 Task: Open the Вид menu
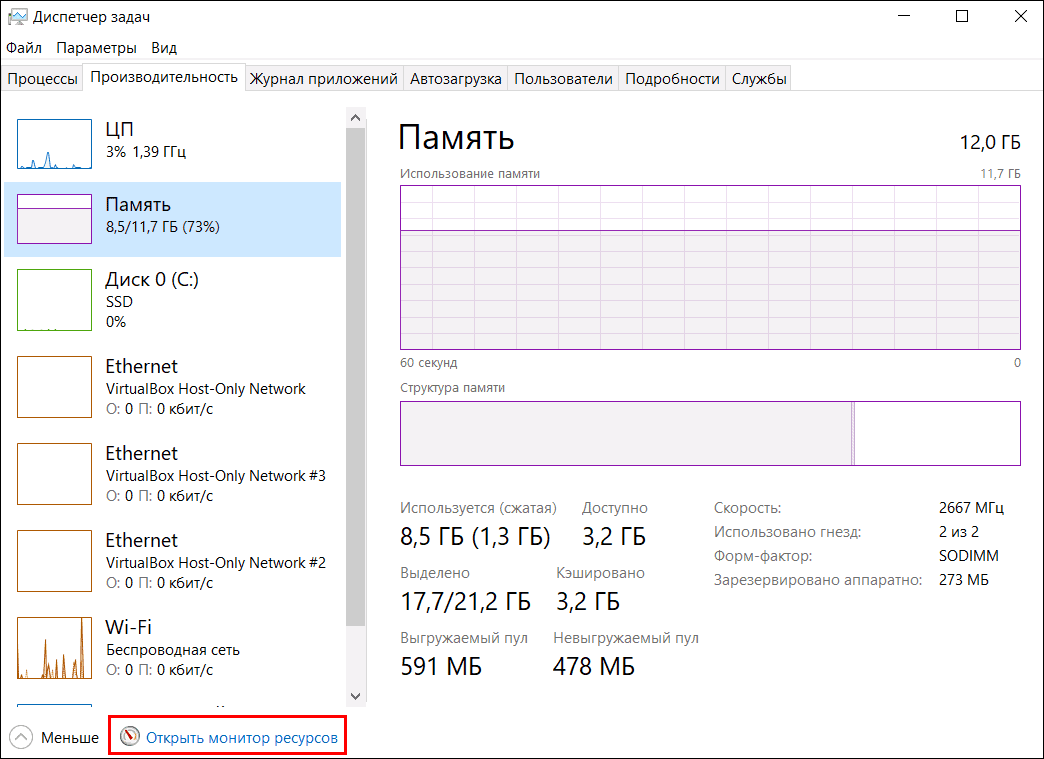click(x=164, y=48)
